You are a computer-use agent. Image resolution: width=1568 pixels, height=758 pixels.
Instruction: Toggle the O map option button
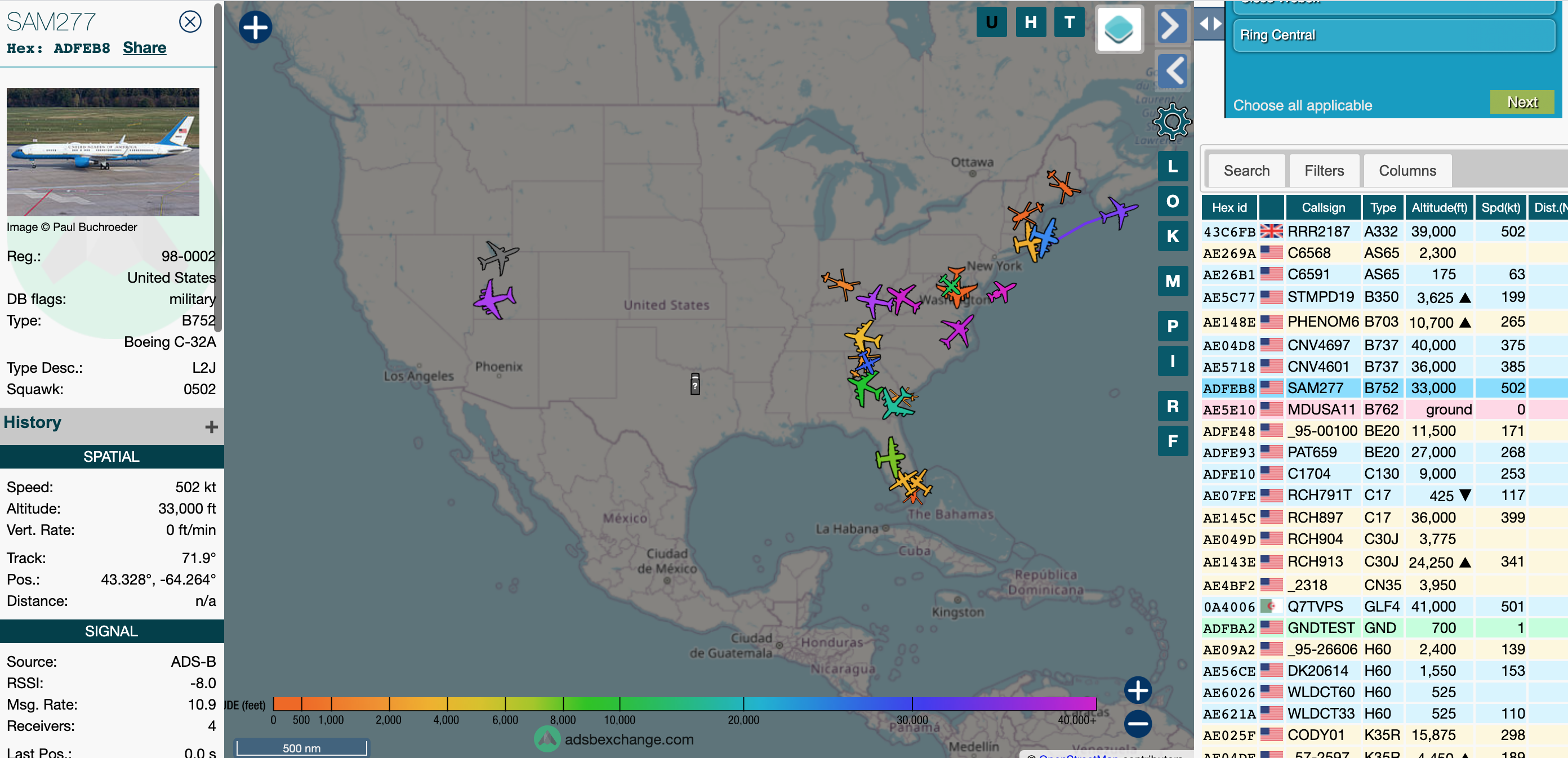(1173, 202)
